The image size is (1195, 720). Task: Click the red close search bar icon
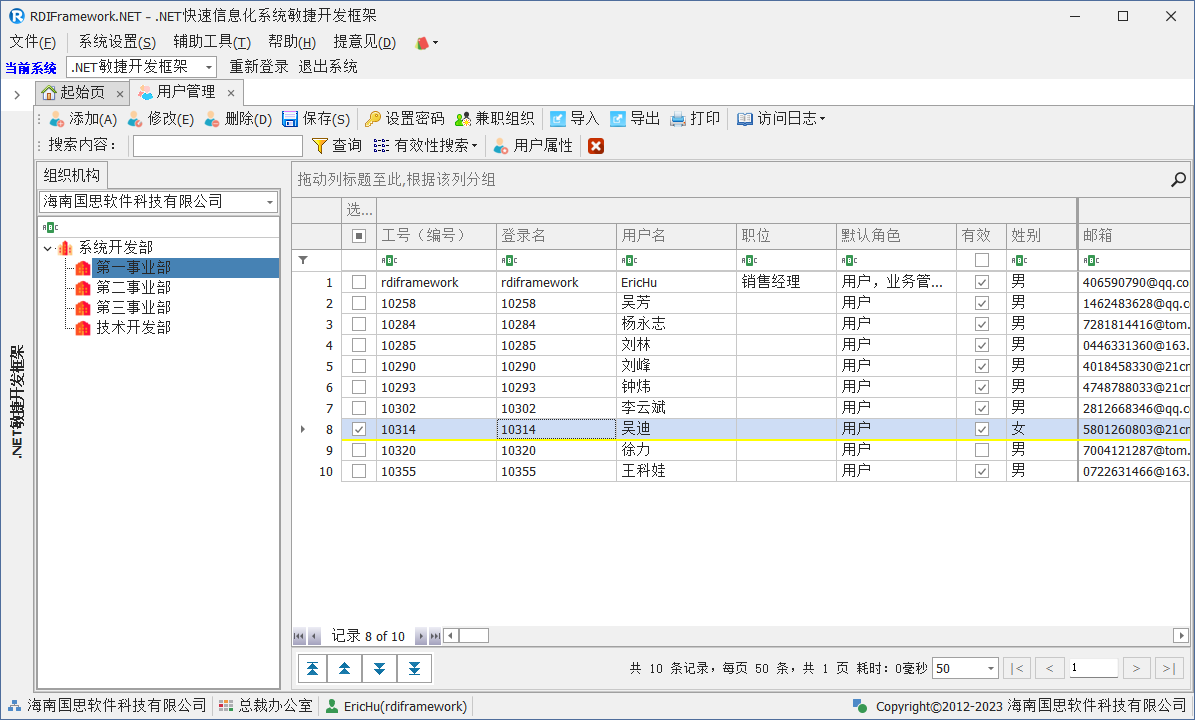tap(596, 146)
